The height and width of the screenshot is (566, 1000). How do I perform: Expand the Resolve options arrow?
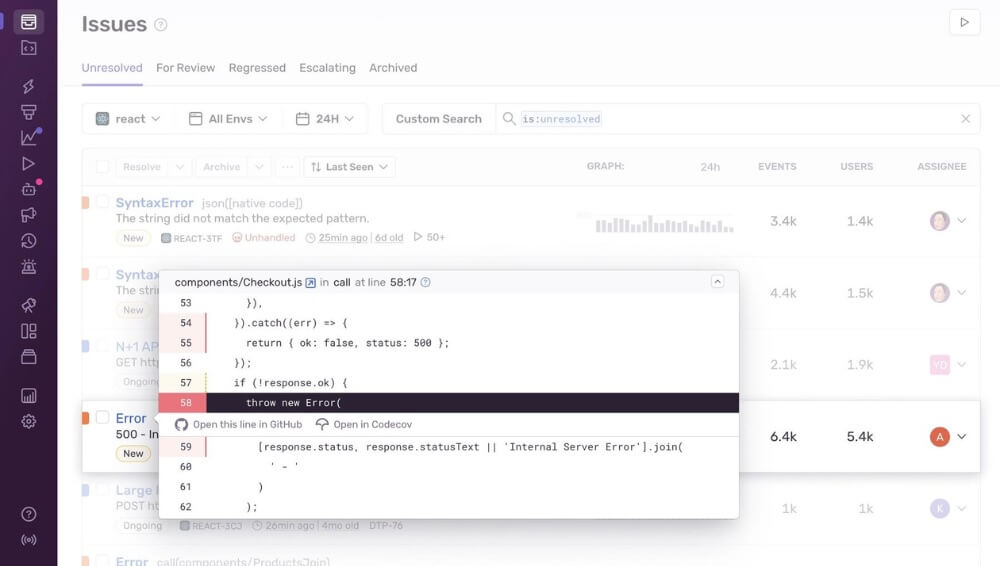180,167
